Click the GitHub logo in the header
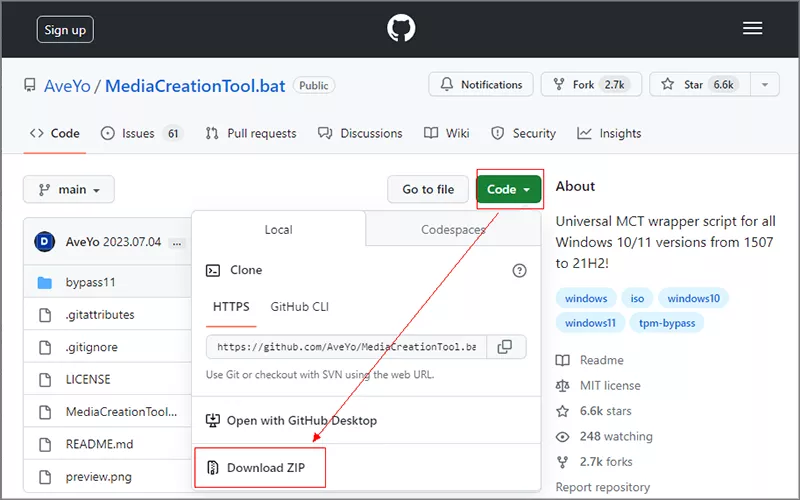Viewport: 800px width, 500px height. [x=401, y=28]
